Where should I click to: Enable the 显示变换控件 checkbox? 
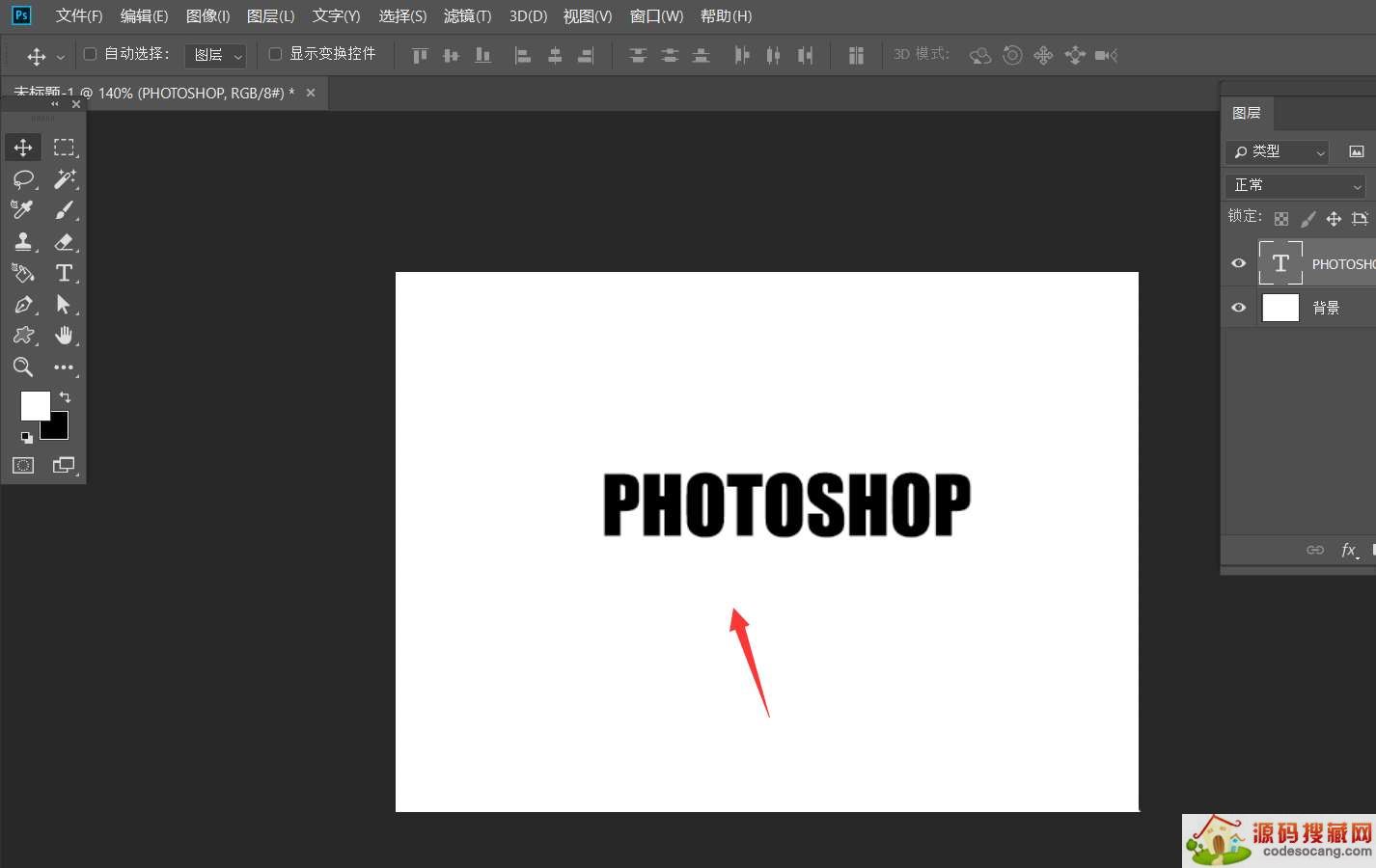pos(275,54)
